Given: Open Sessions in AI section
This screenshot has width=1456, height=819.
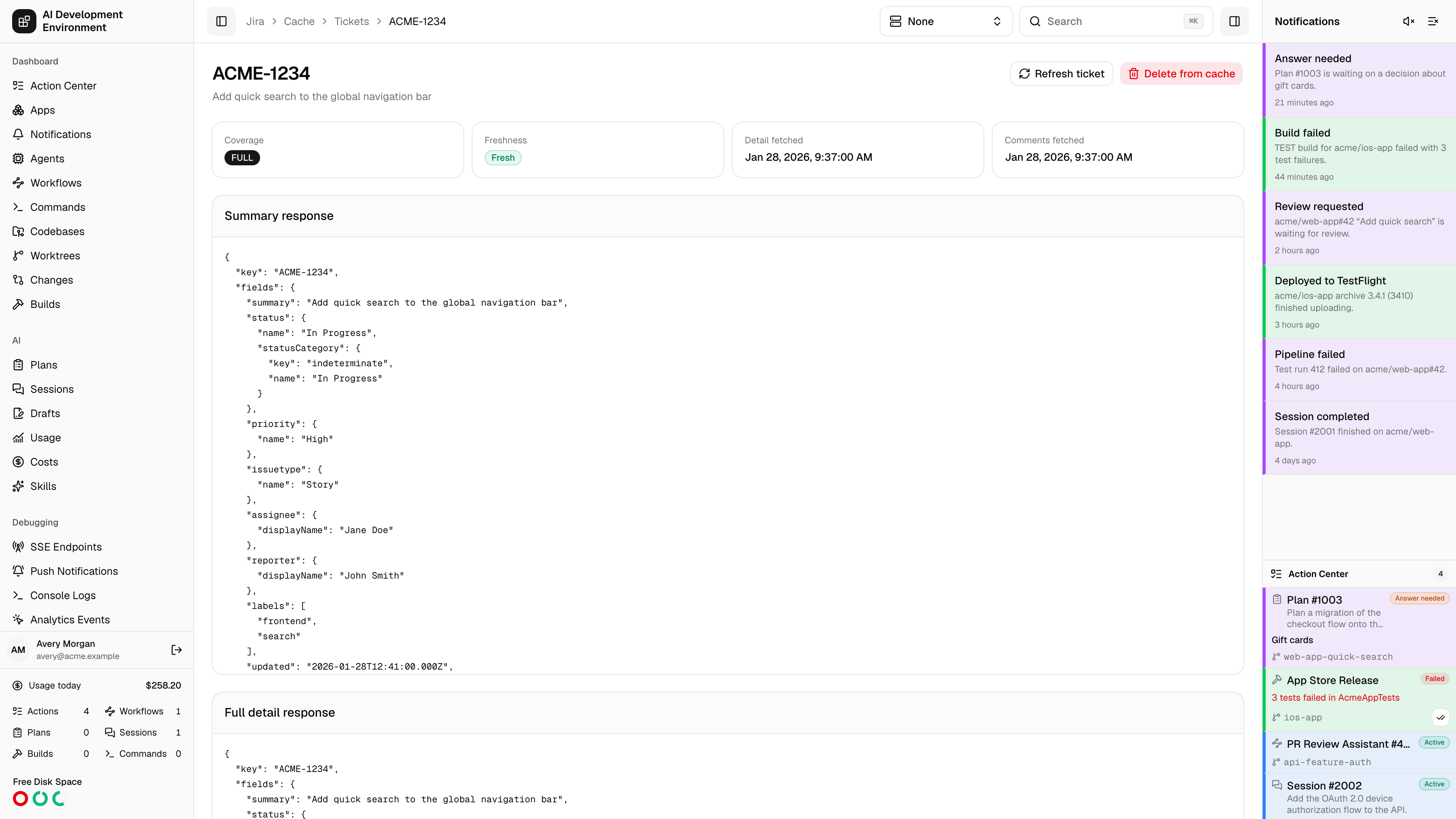Looking at the screenshot, I should [x=97, y=389].
